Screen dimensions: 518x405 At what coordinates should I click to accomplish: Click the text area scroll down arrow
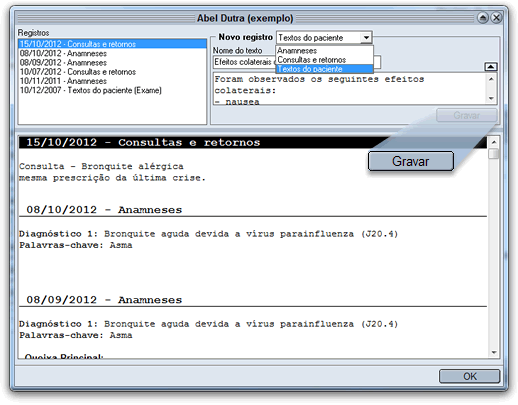click(x=491, y=99)
